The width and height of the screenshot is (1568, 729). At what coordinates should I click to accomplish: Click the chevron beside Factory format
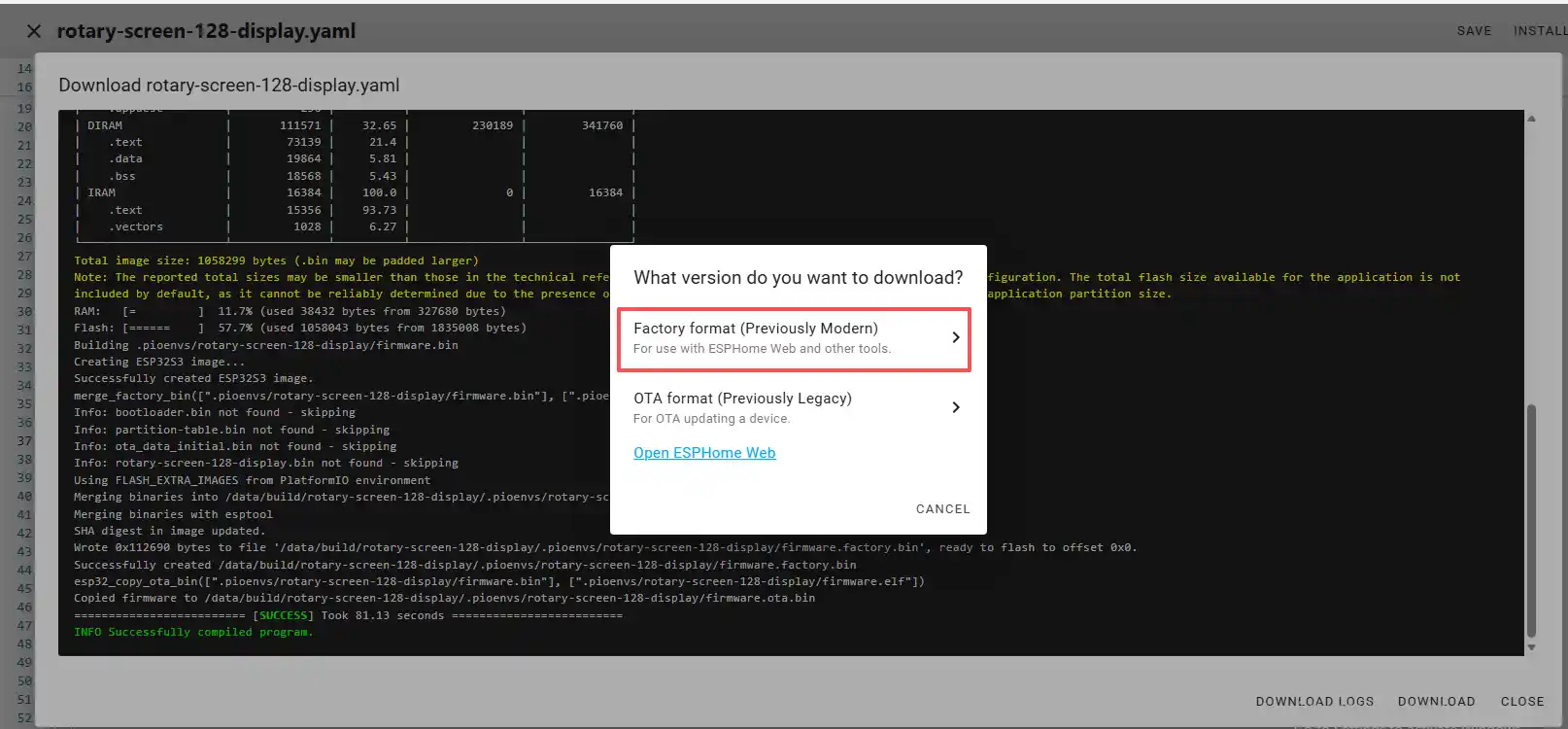tap(955, 337)
